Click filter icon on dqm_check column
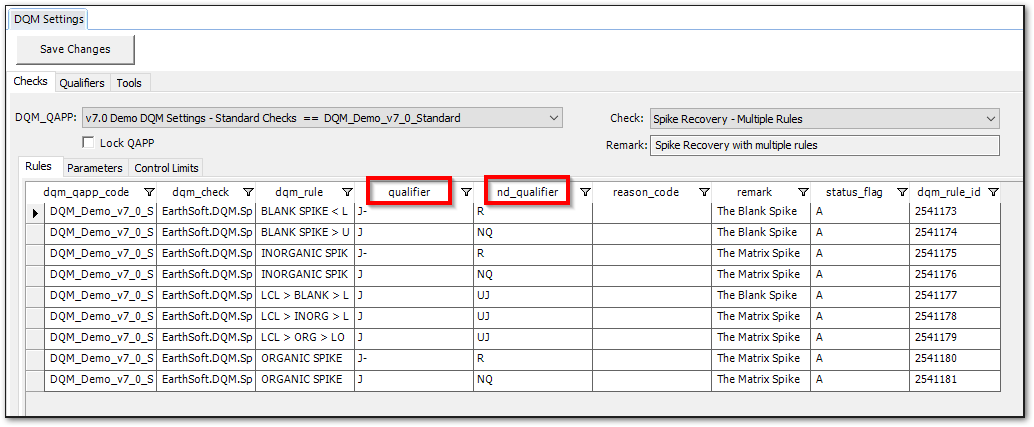Viewport: 1034px width, 427px height. [x=248, y=192]
